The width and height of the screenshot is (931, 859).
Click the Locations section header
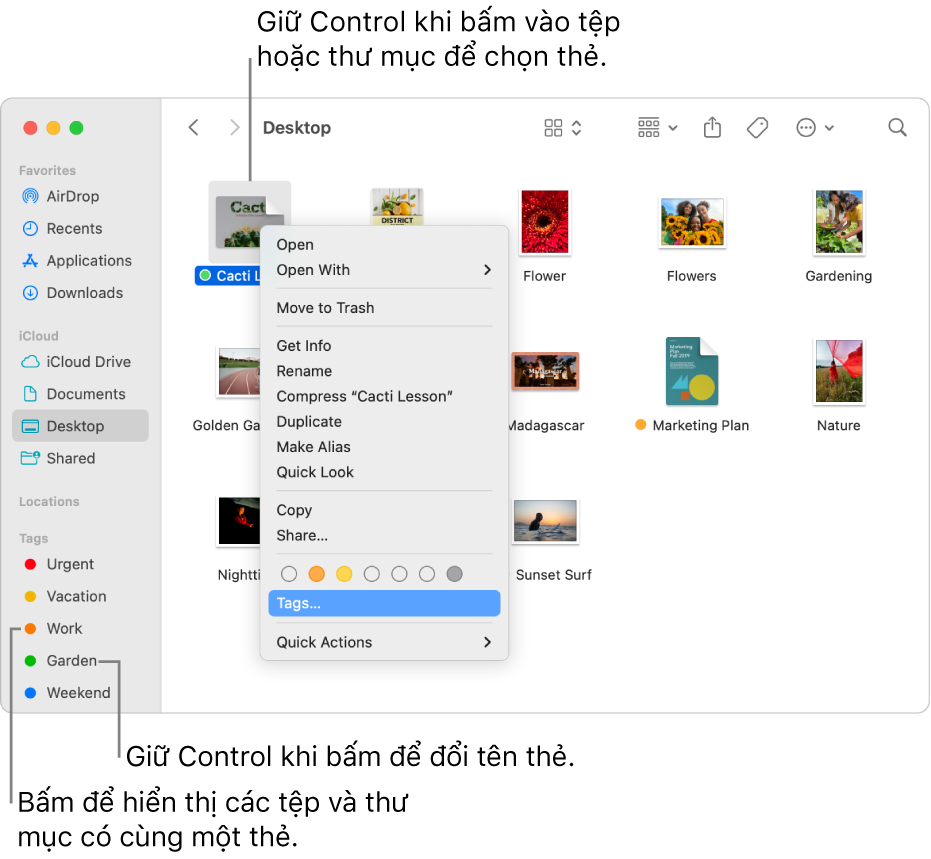[x=49, y=502]
